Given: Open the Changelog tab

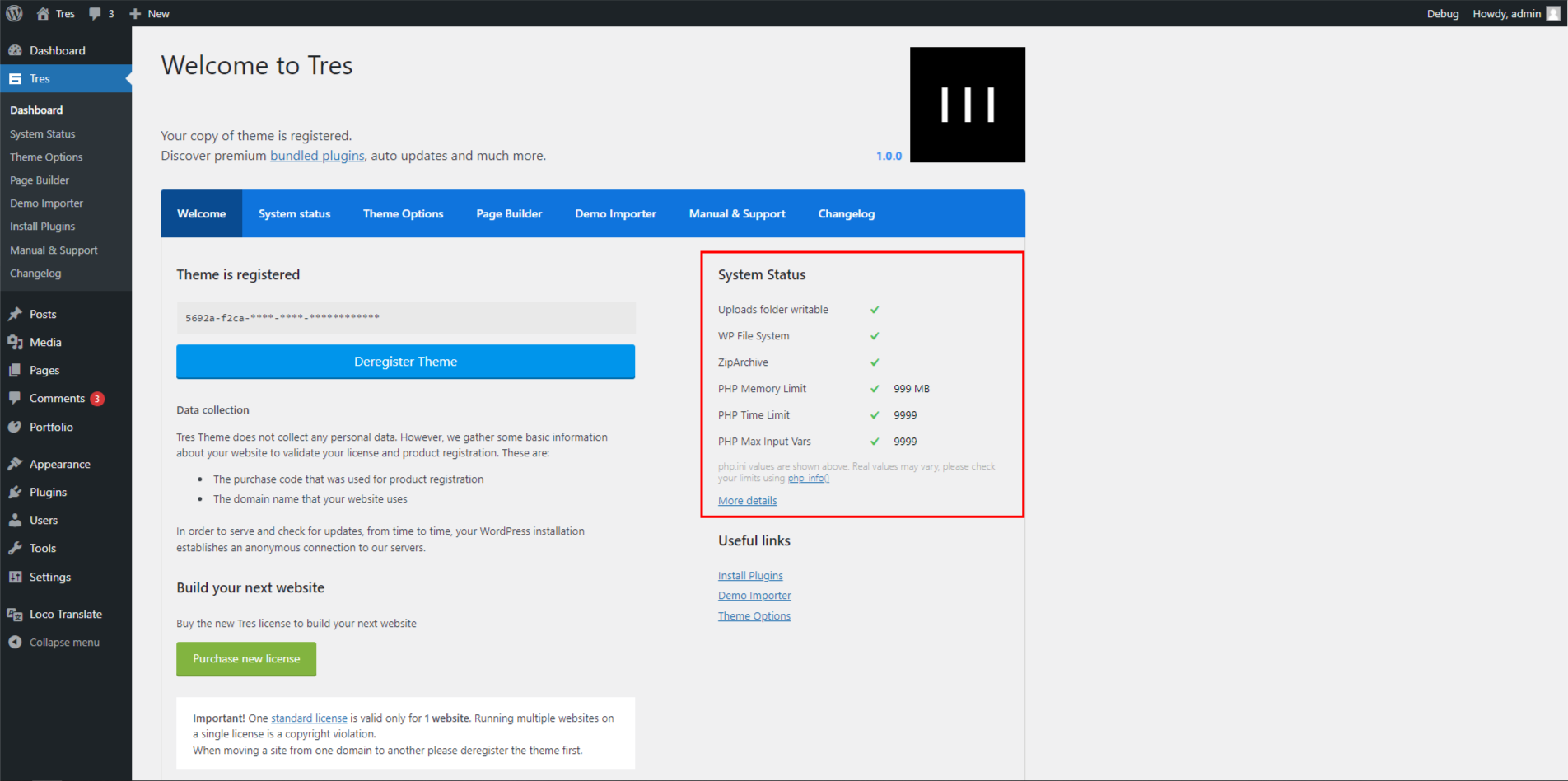Looking at the screenshot, I should (847, 213).
